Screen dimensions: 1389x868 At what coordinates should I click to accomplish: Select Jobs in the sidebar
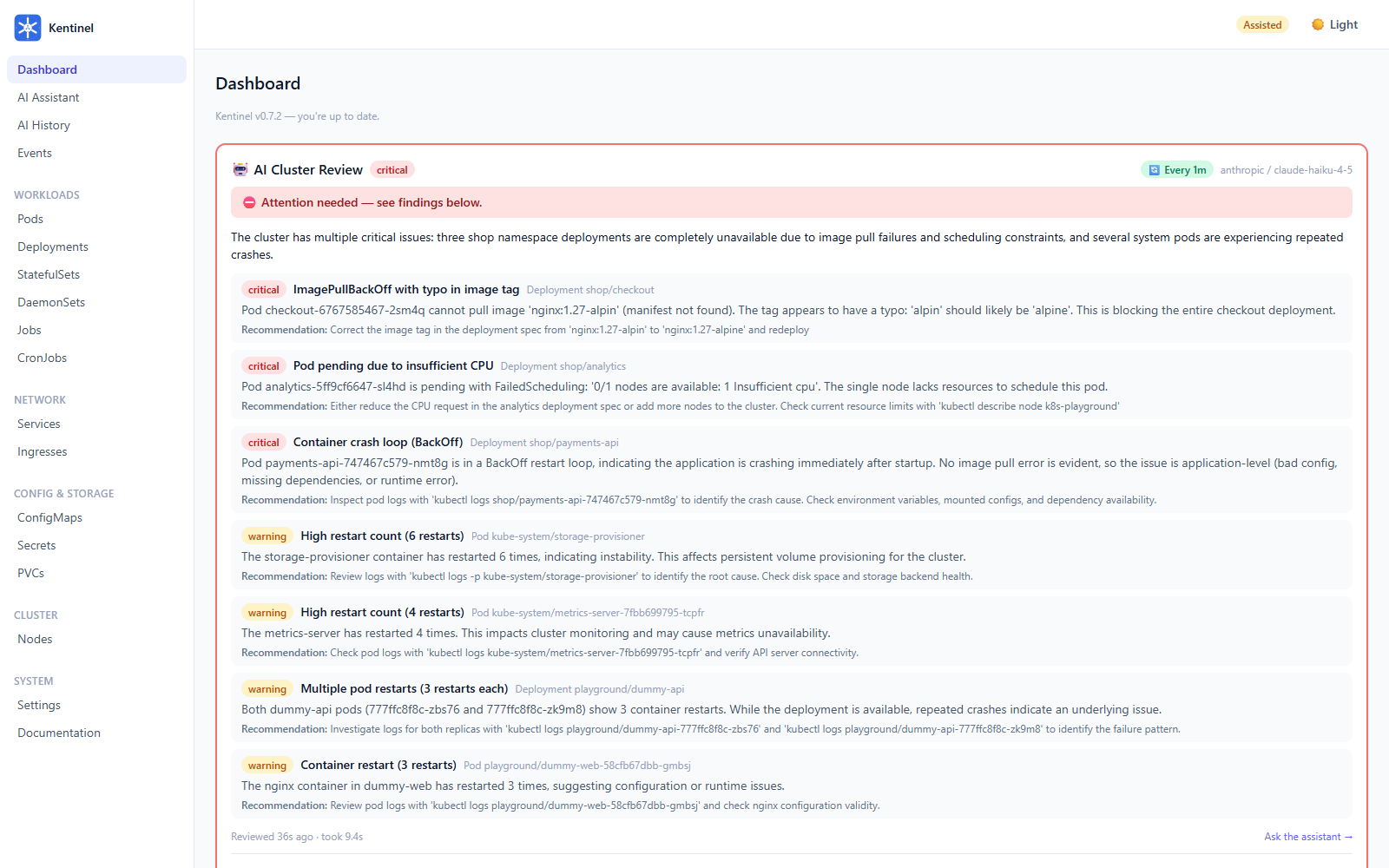[x=96, y=330]
